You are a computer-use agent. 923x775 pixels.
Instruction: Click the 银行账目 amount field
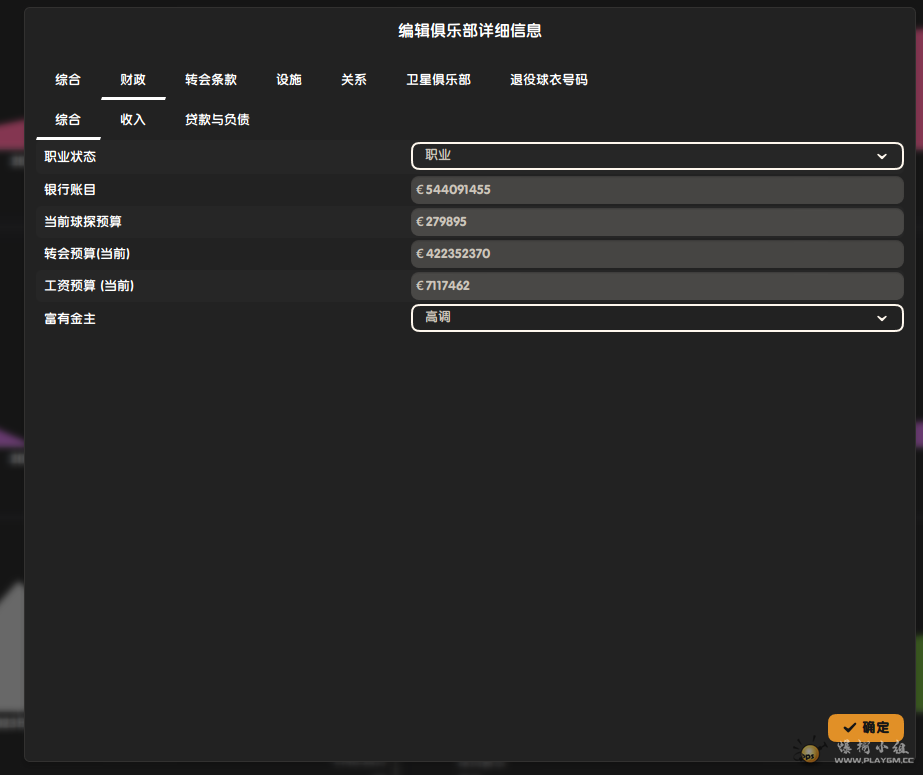pyautogui.click(x=656, y=190)
